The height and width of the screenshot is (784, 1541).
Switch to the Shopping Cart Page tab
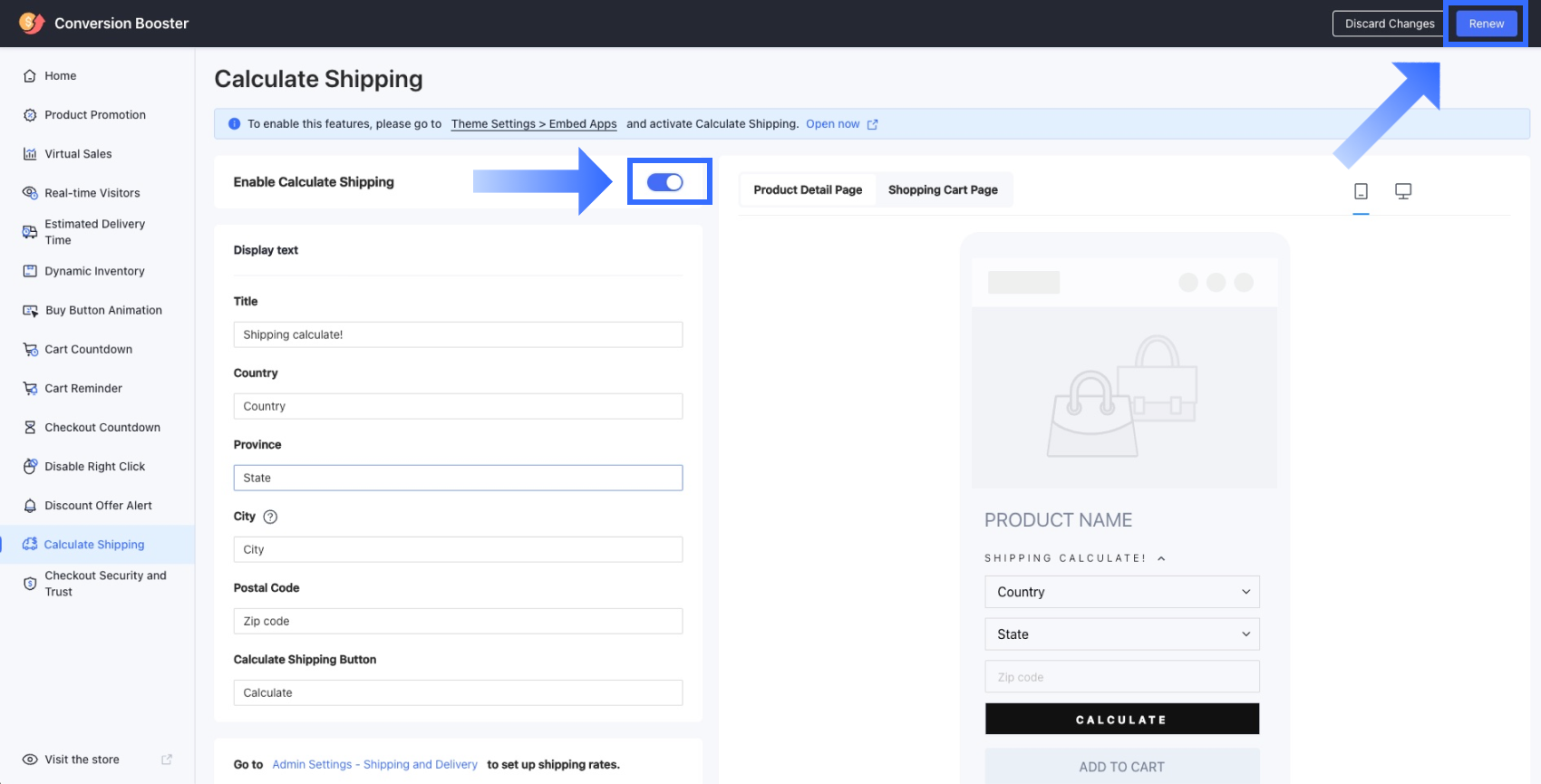[x=943, y=190]
